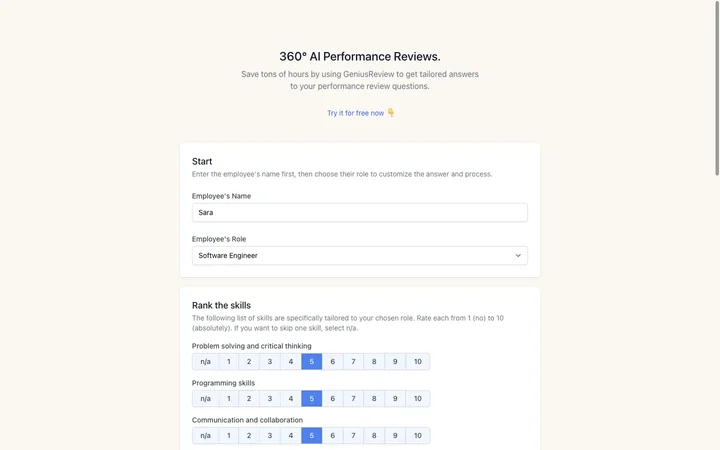Viewport: 720px width, 450px height.
Task: Click the 'Rank the skills' heading
Action: pos(221,305)
